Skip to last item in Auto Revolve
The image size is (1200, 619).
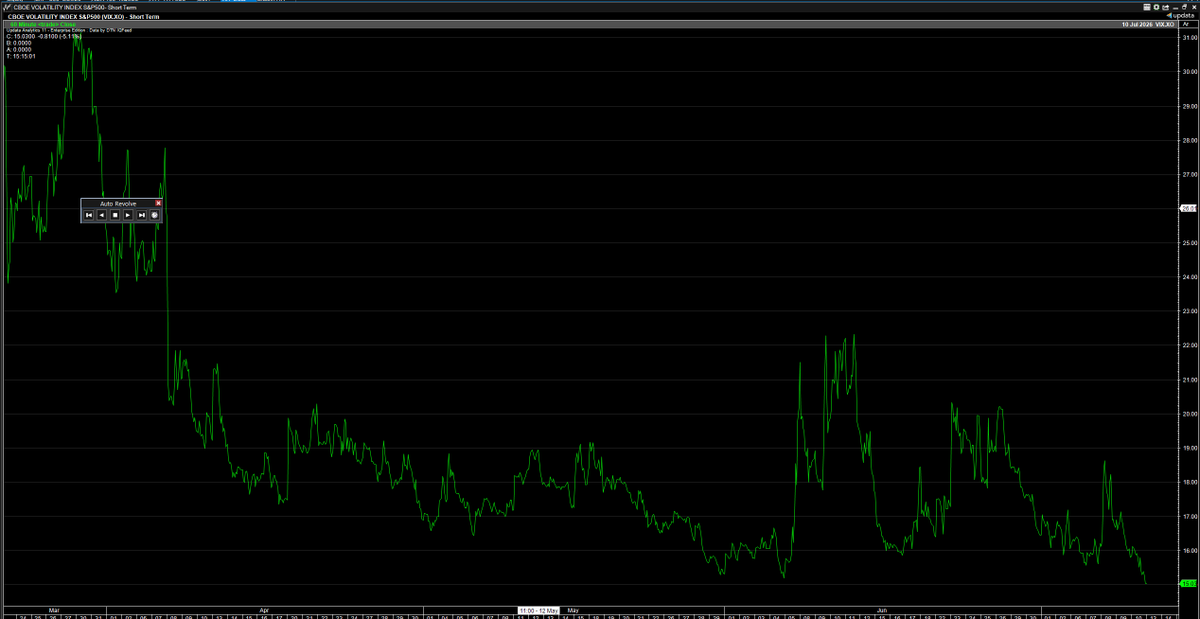click(142, 215)
